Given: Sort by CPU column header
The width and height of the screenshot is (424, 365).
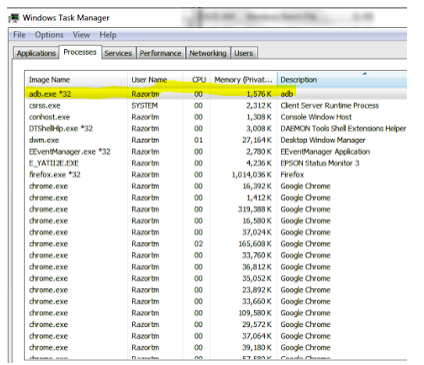Looking at the screenshot, I should point(196,80).
